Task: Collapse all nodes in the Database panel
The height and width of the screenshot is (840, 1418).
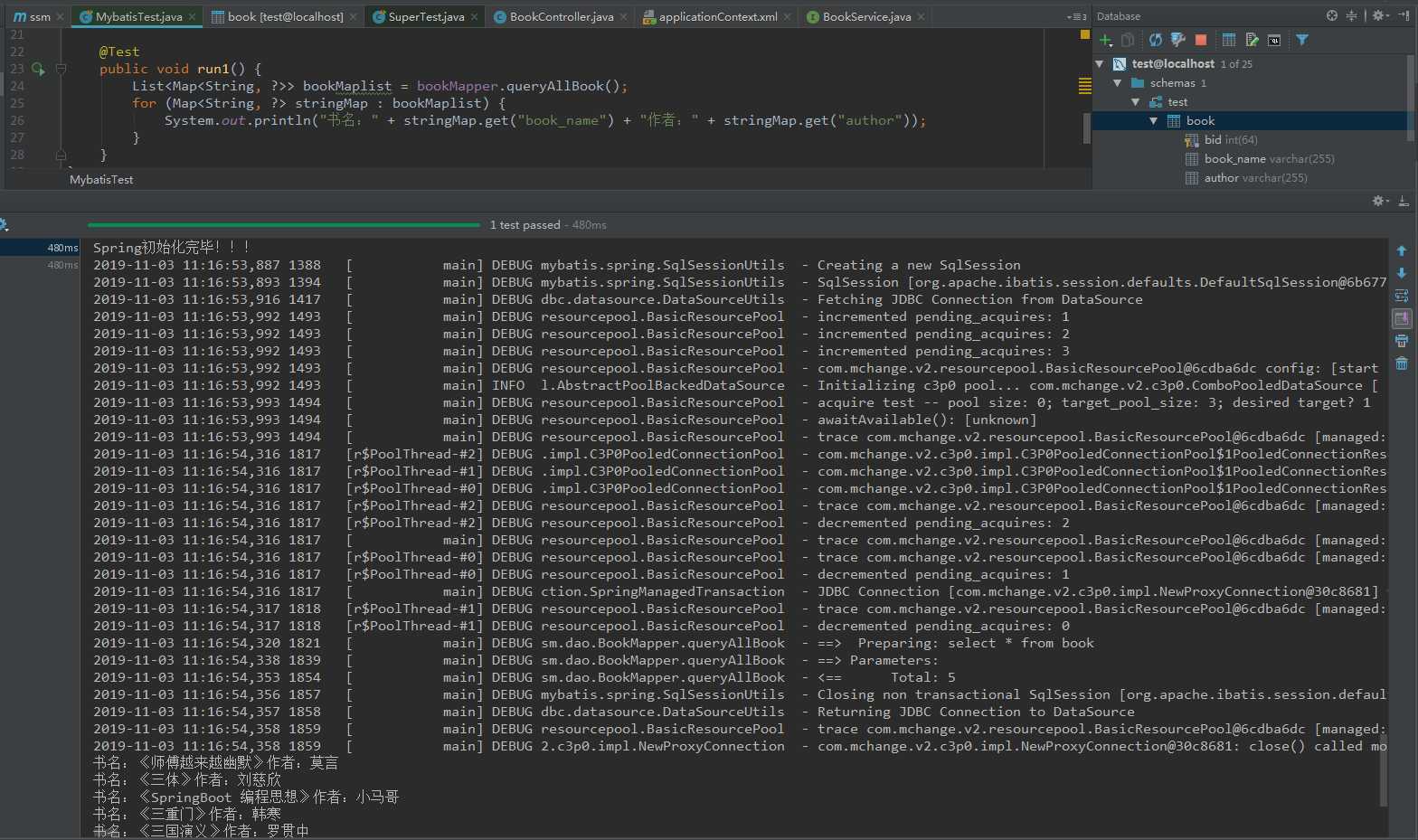Action: [1351, 15]
